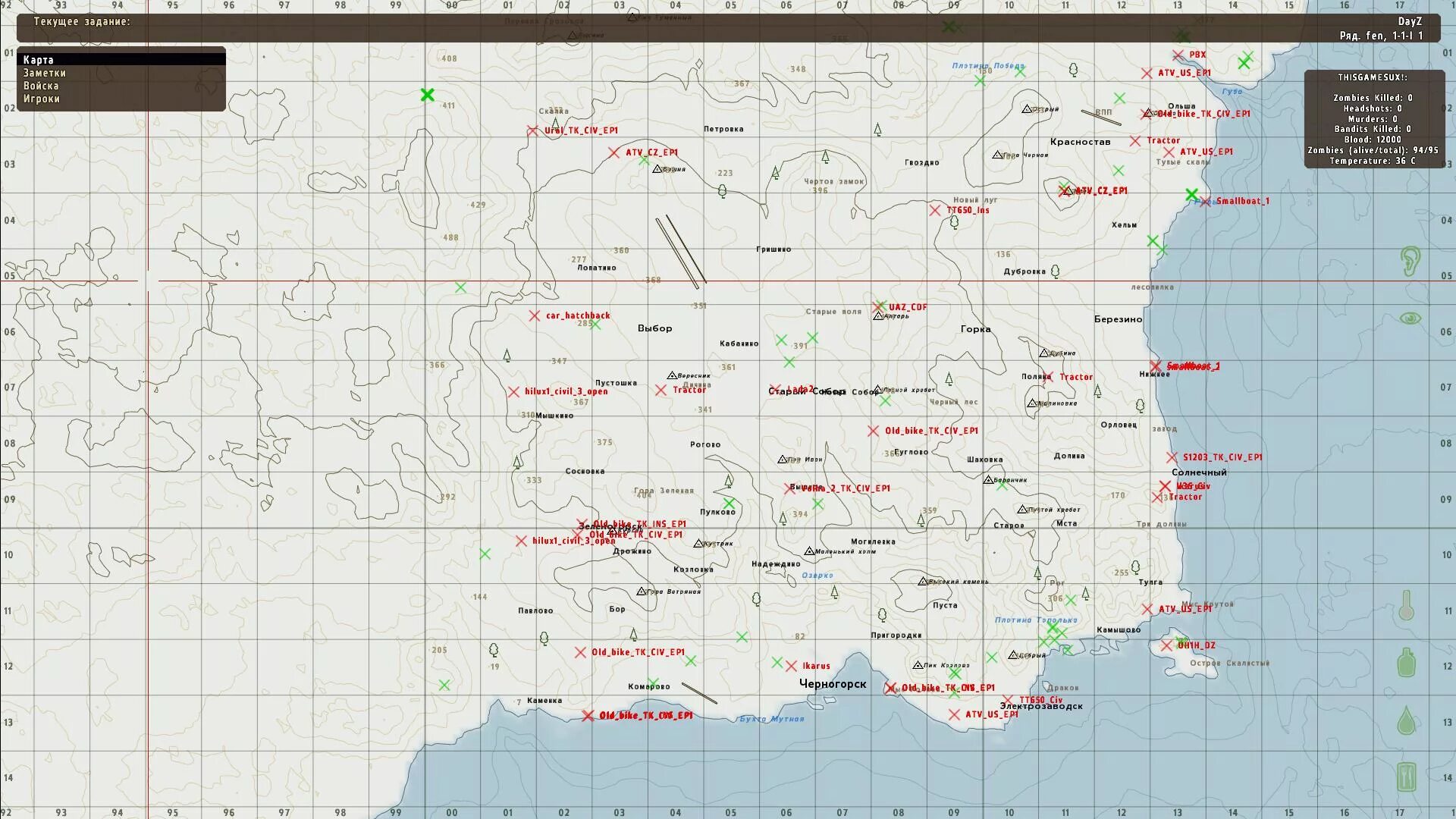Image resolution: width=1456 pixels, height=819 pixels.
Task: Click the 'Zombies Killed: 0' debug line
Action: pos(1373,98)
